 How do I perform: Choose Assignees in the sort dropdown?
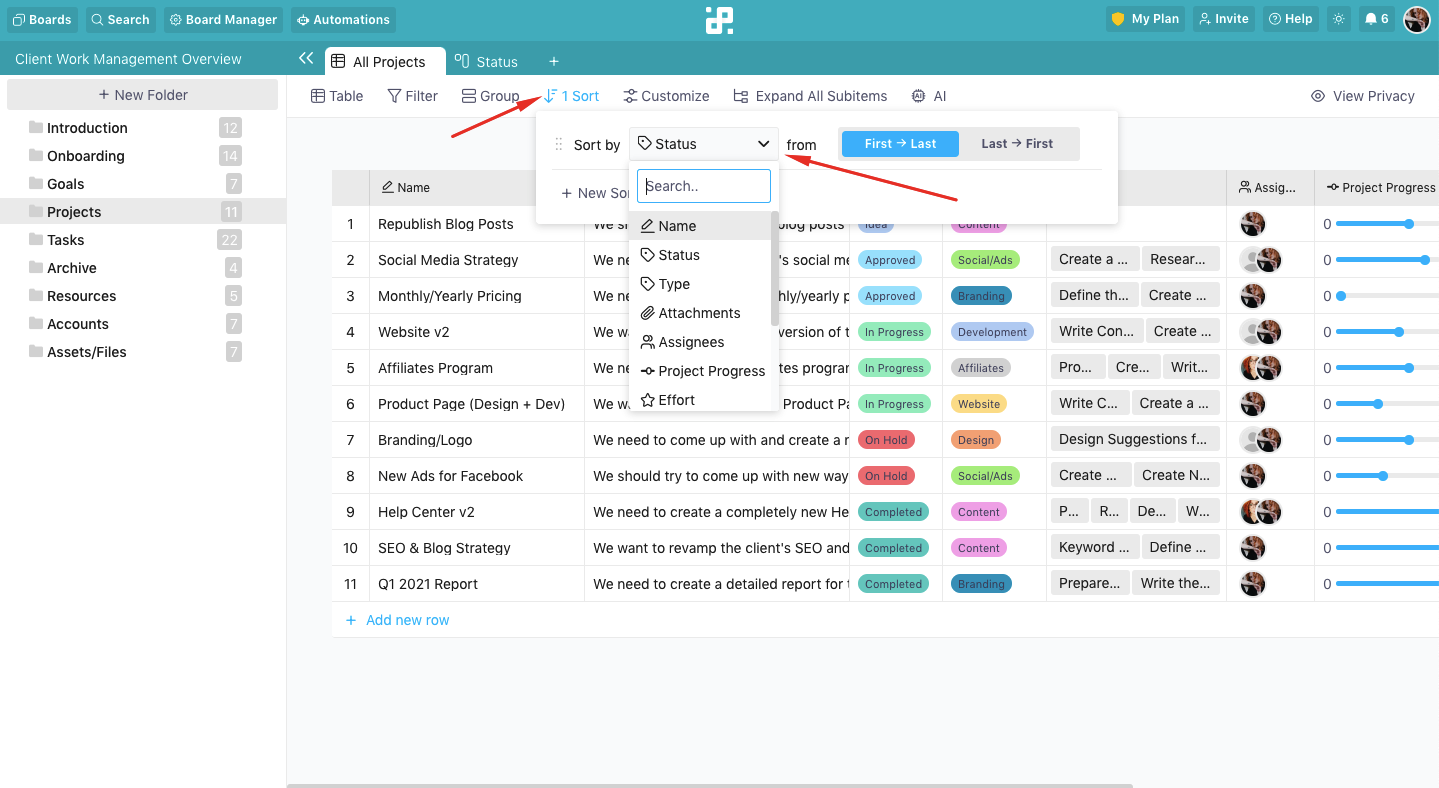click(x=700, y=342)
